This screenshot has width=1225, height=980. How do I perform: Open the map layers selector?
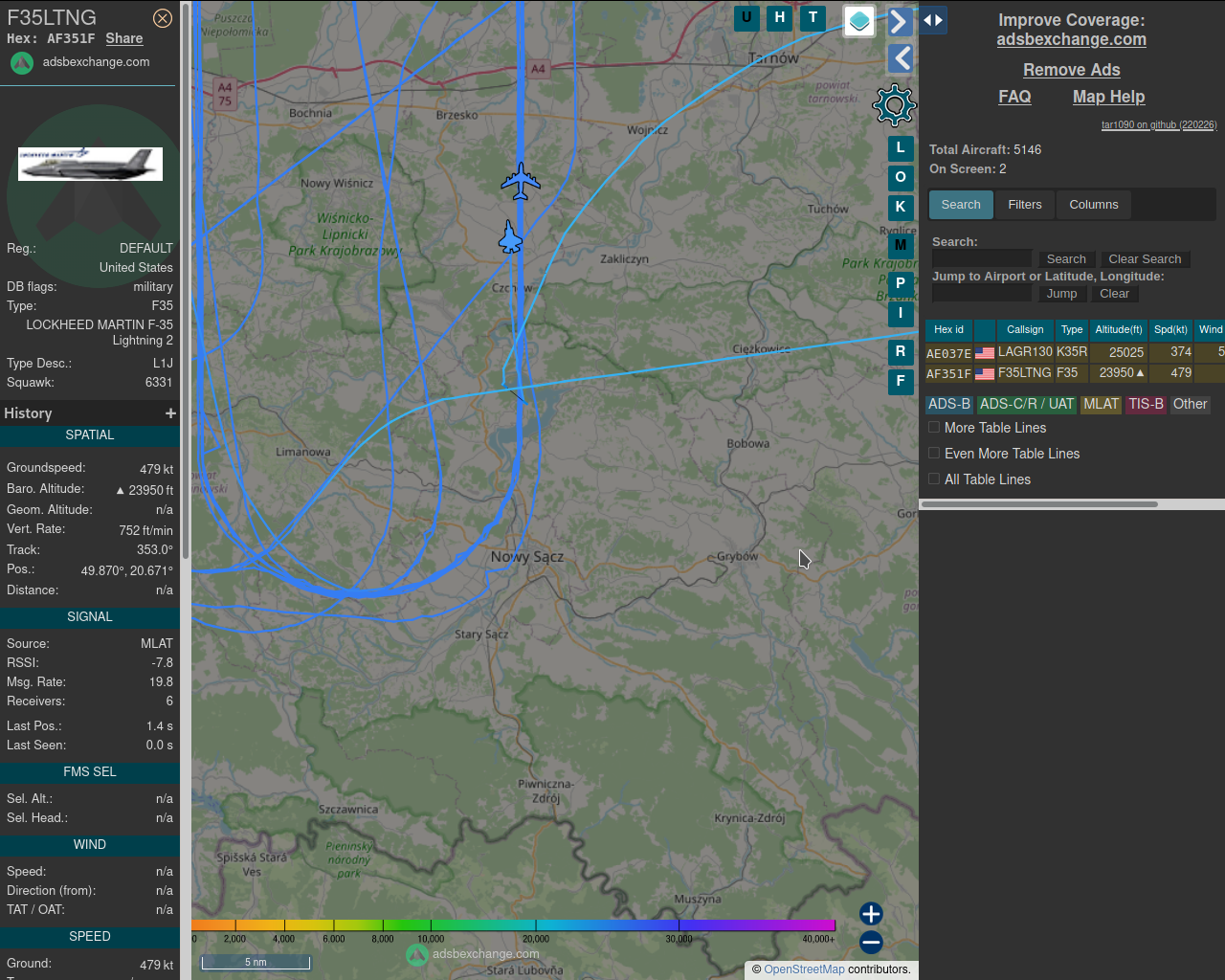pyautogui.click(x=859, y=21)
